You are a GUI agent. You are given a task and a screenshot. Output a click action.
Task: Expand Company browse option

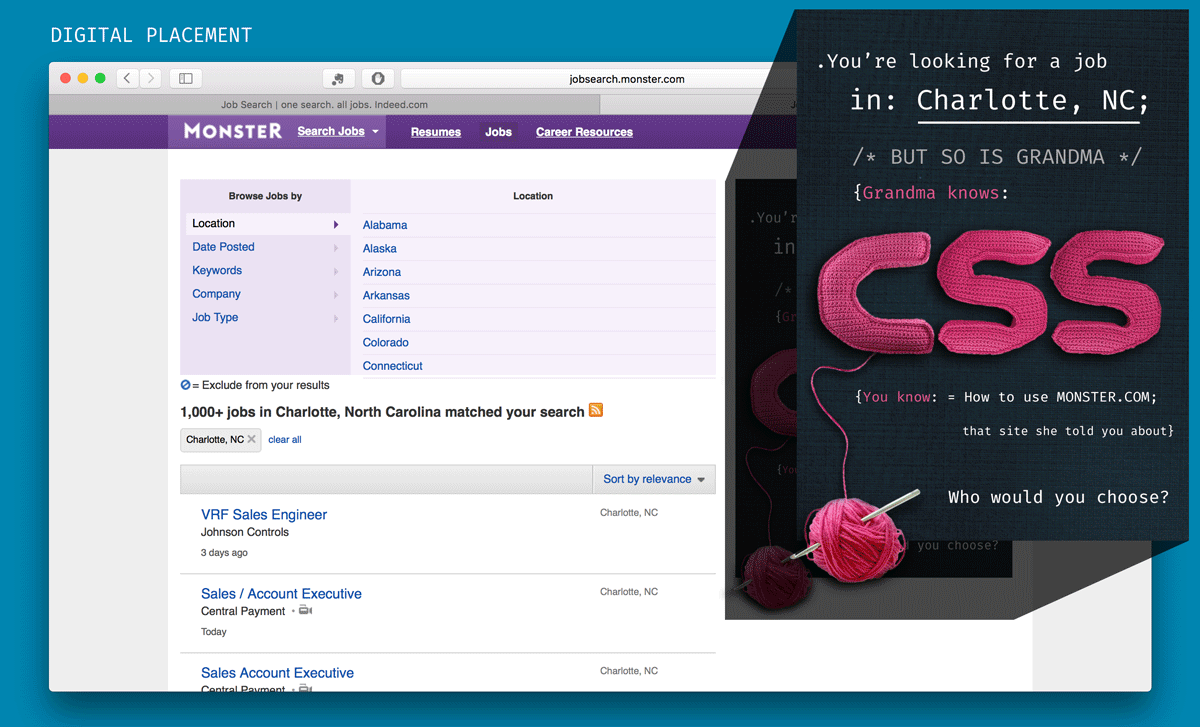tap(265, 294)
